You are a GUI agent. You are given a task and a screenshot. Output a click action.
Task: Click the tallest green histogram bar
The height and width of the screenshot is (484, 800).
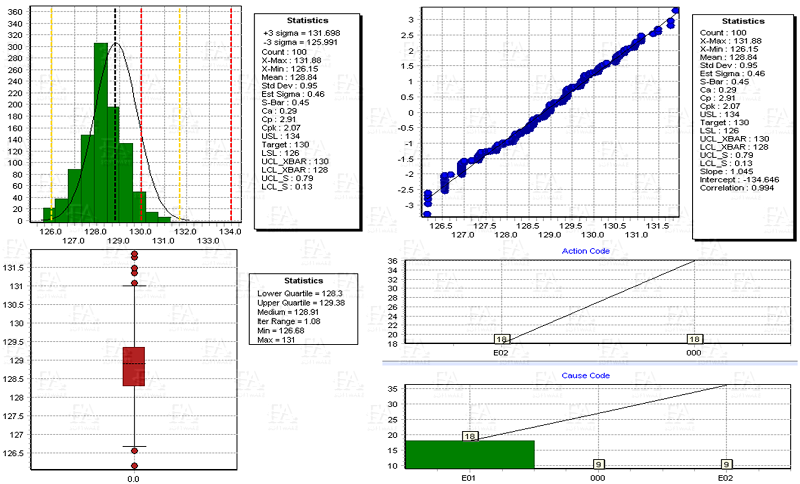101,130
